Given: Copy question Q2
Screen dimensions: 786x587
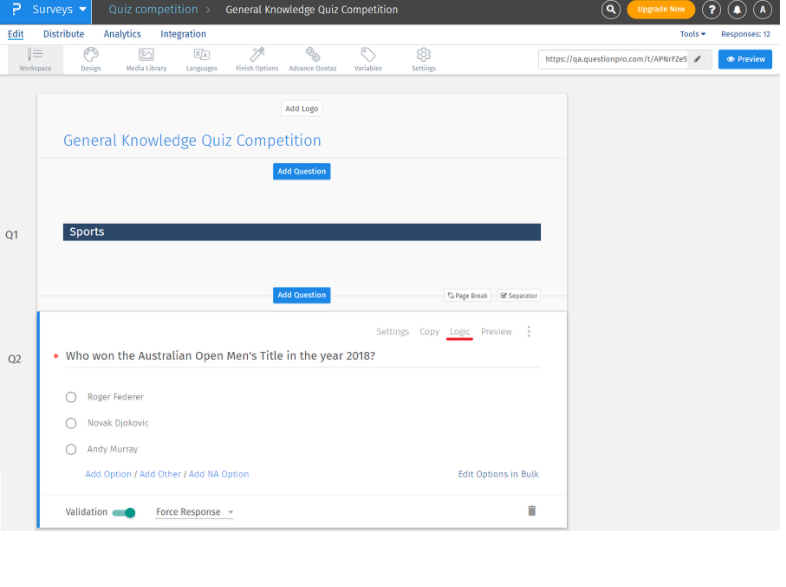Looking at the screenshot, I should tap(429, 331).
